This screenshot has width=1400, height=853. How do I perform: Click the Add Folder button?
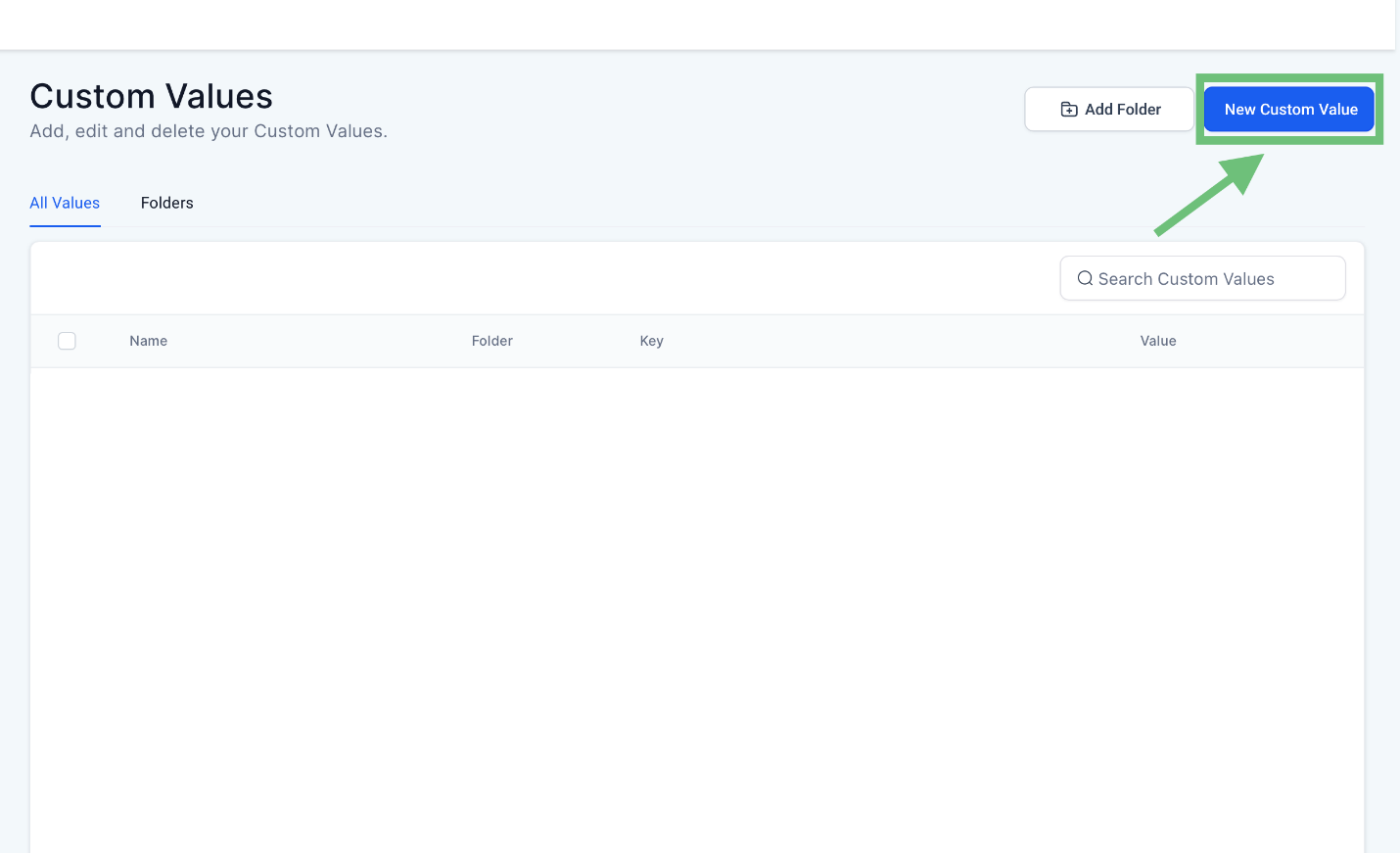click(1109, 110)
